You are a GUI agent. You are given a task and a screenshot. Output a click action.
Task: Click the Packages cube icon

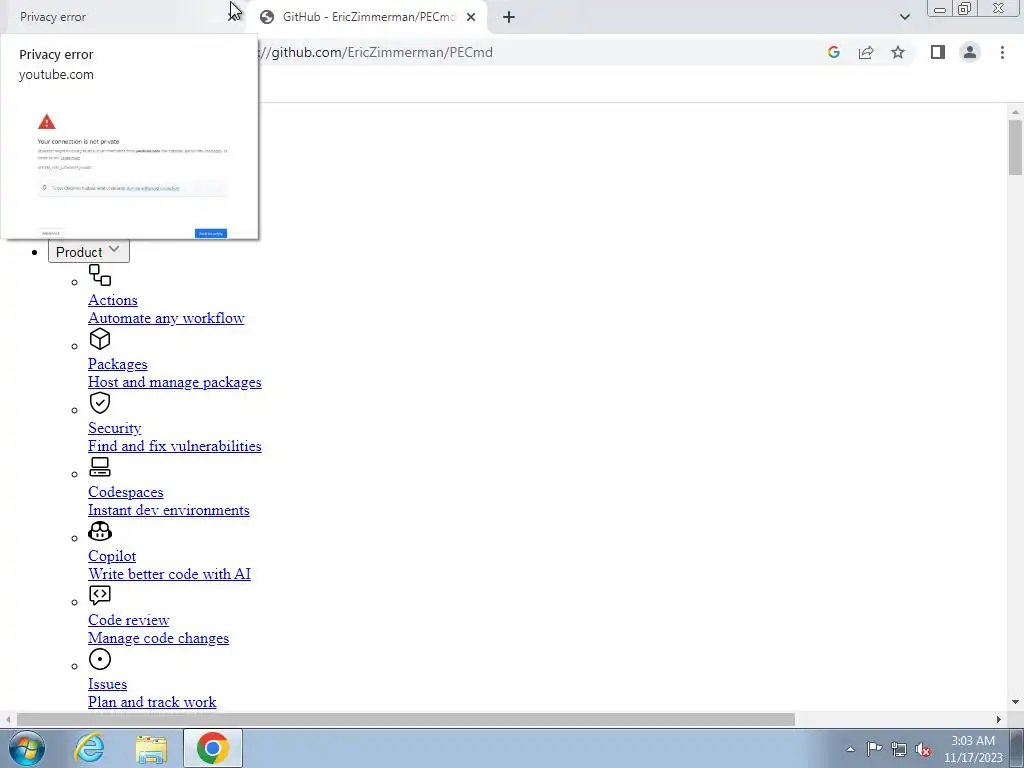(x=100, y=339)
